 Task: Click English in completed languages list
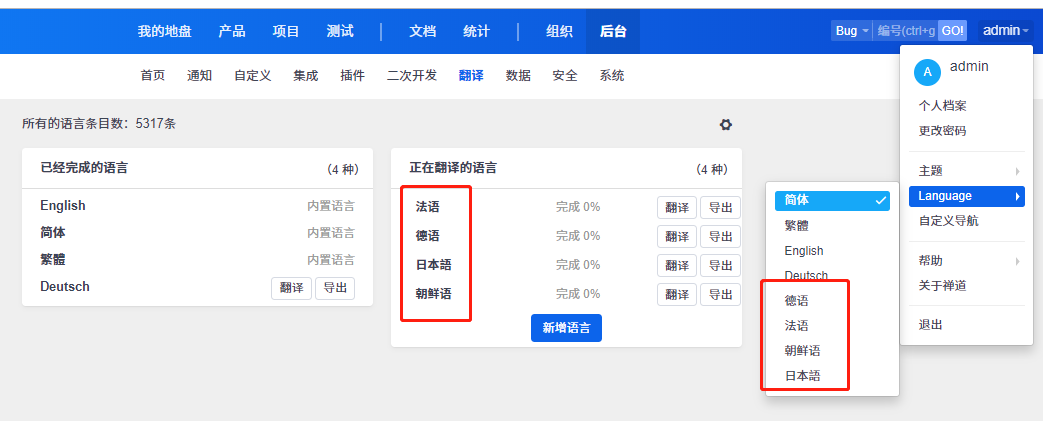click(x=63, y=206)
